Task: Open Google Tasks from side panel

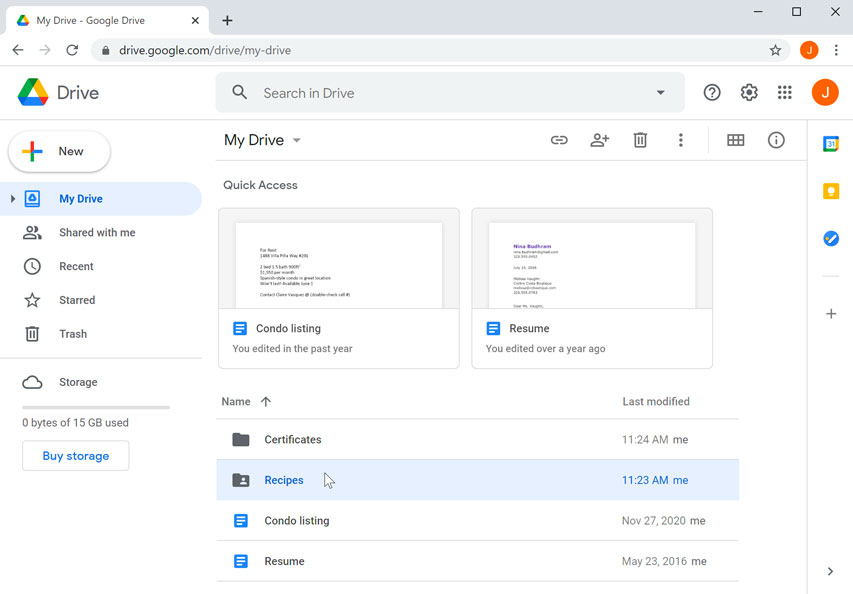Action: tap(831, 238)
